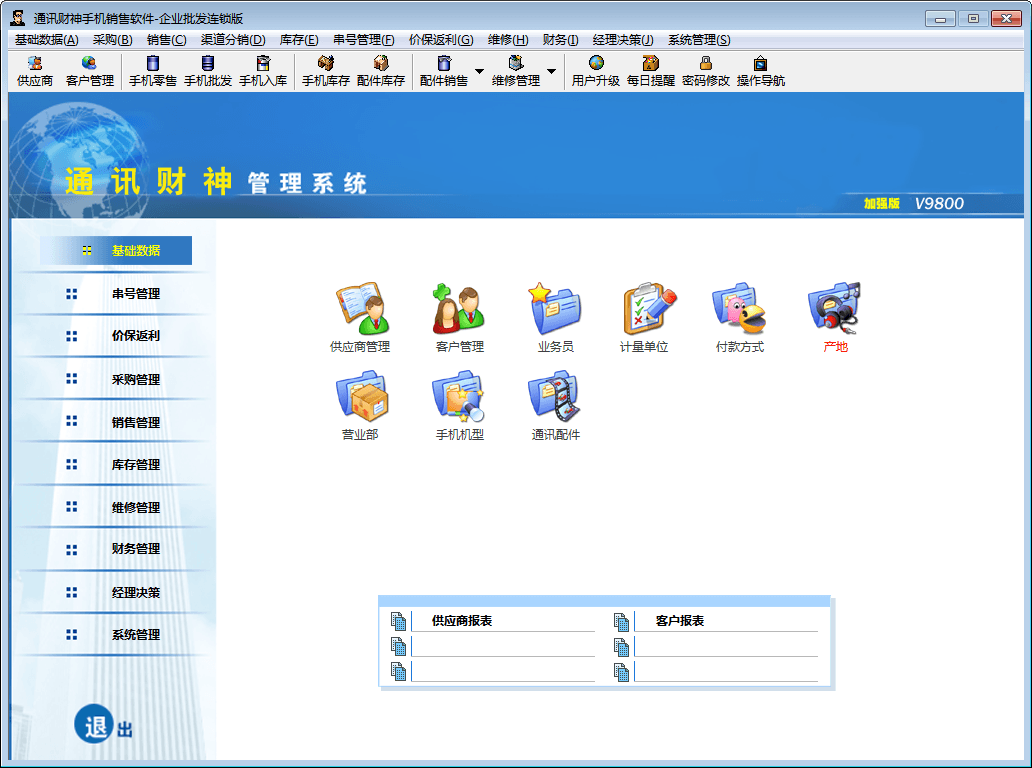Image resolution: width=1032 pixels, height=768 pixels.
Task: Click the 业务员 folder icon
Action: pos(555,309)
